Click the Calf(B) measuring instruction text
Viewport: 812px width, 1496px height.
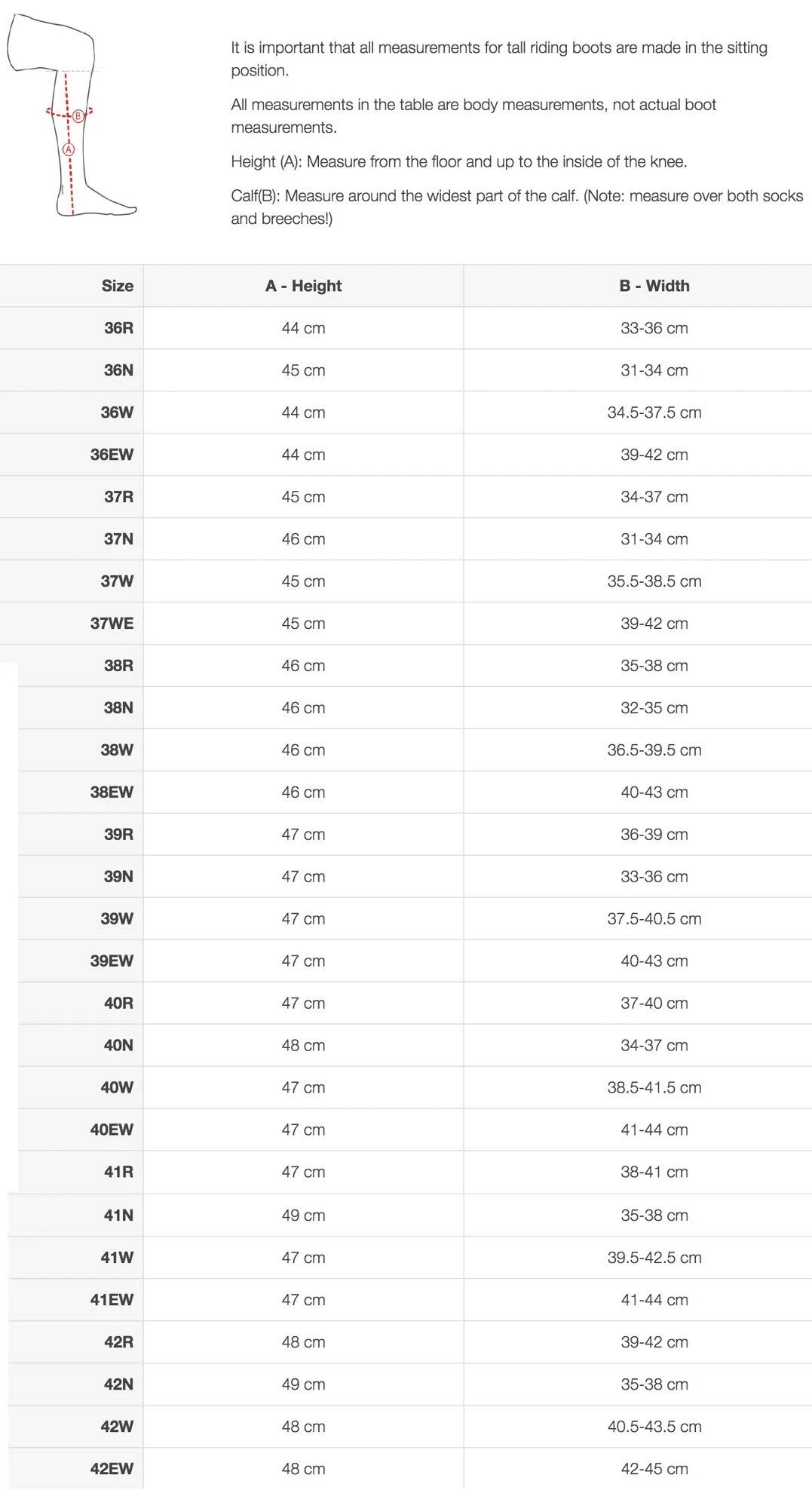click(x=517, y=207)
